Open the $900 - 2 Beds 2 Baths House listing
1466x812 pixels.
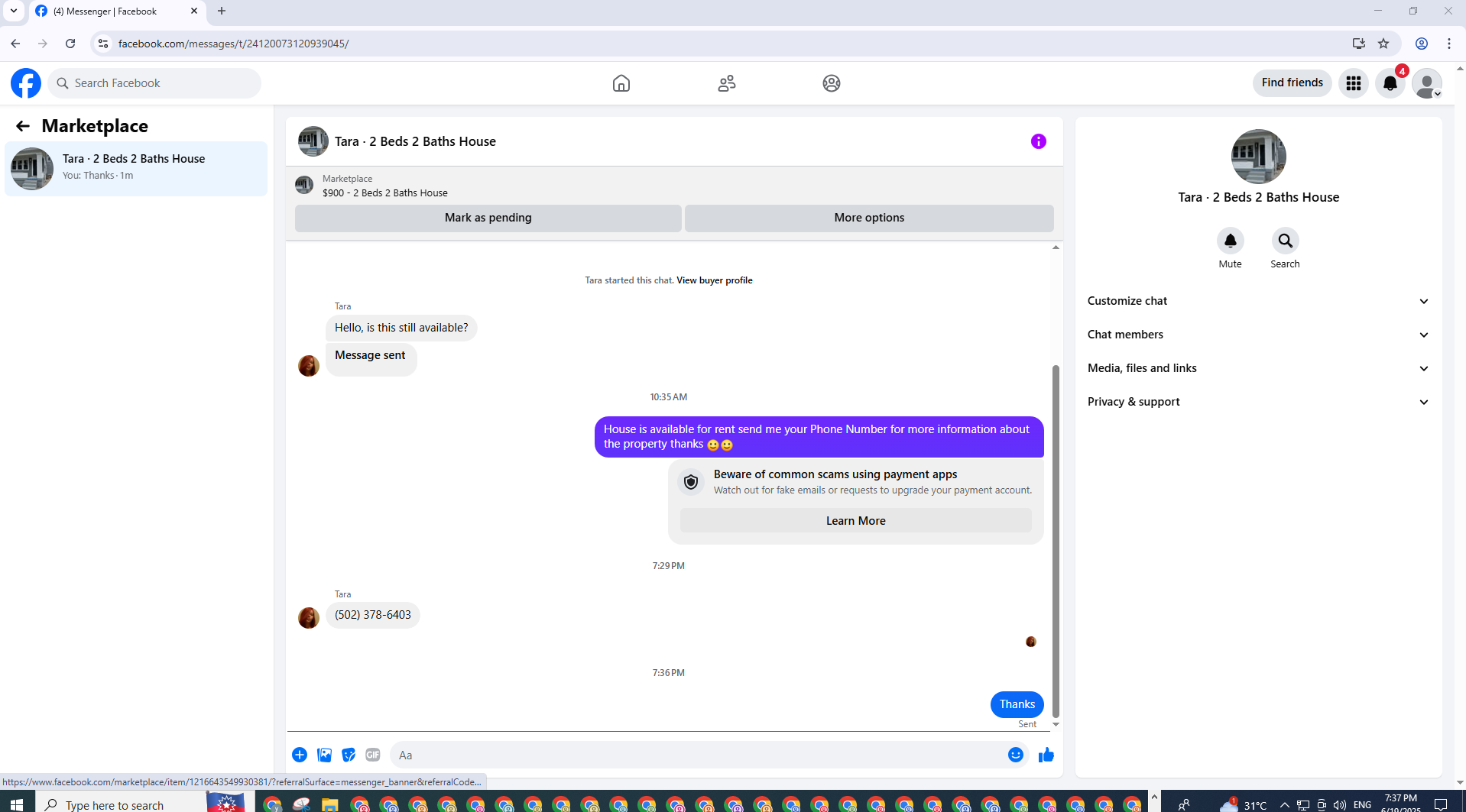385,193
